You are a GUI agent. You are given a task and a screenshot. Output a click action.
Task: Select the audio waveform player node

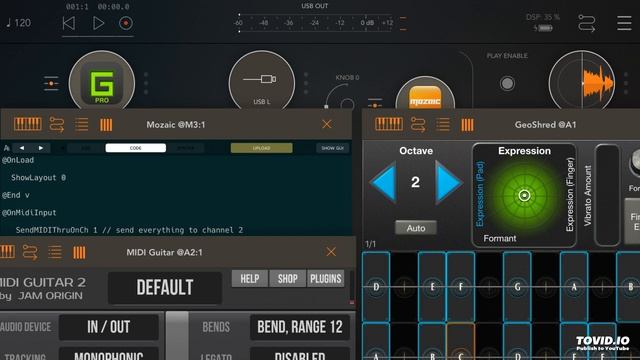(x=582, y=82)
